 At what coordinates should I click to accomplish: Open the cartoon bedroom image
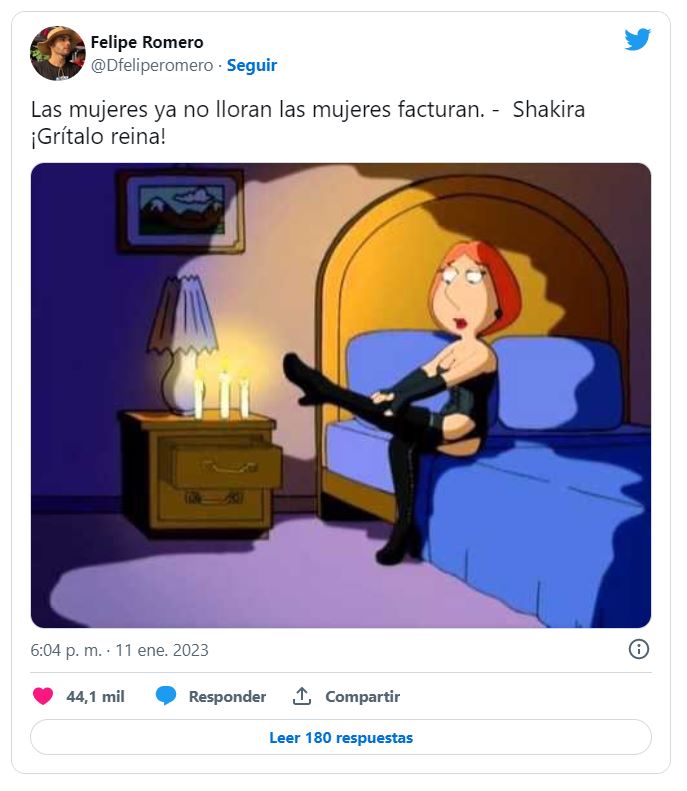click(x=341, y=395)
